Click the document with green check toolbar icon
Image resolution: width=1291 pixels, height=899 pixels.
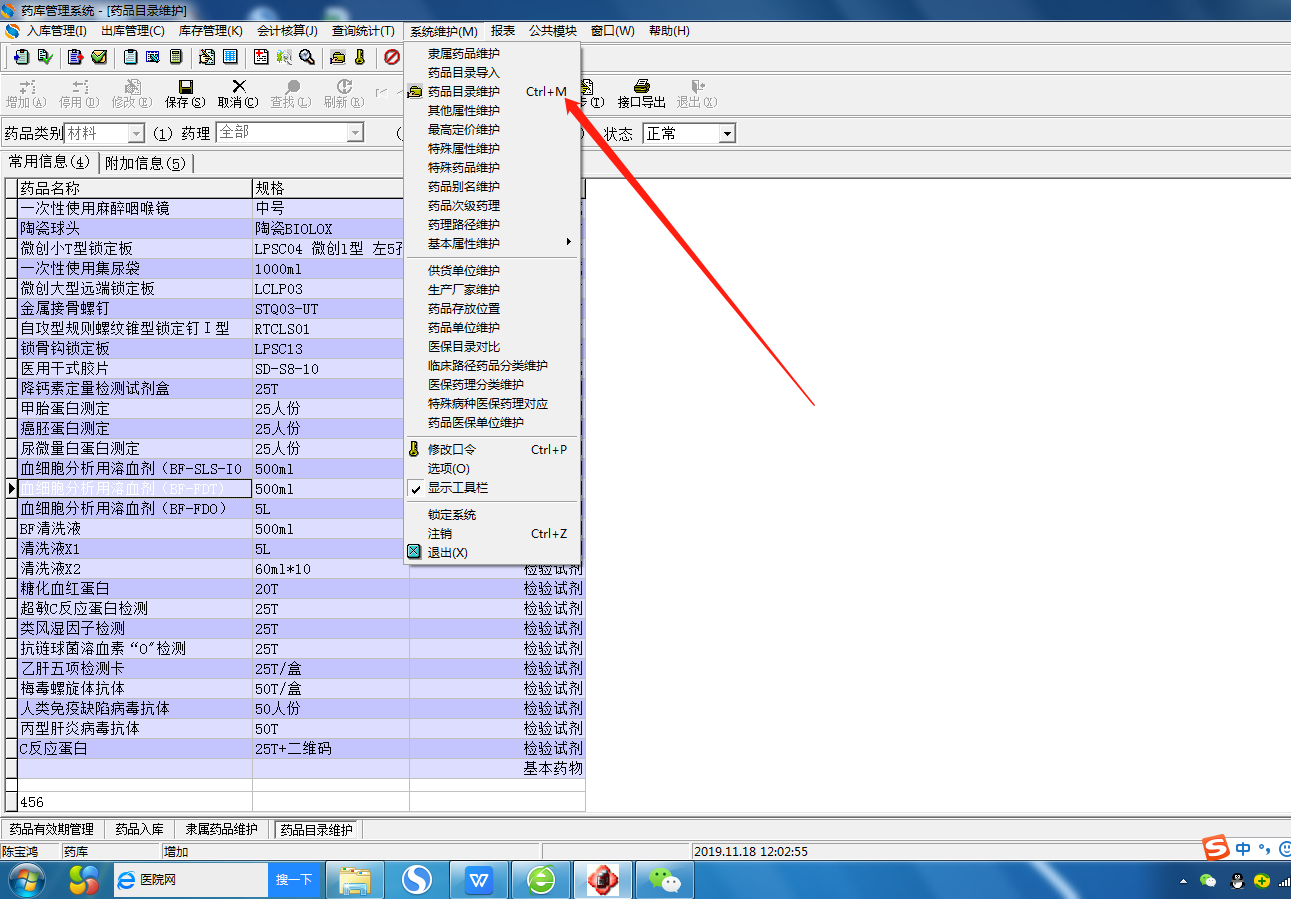click(x=45, y=57)
